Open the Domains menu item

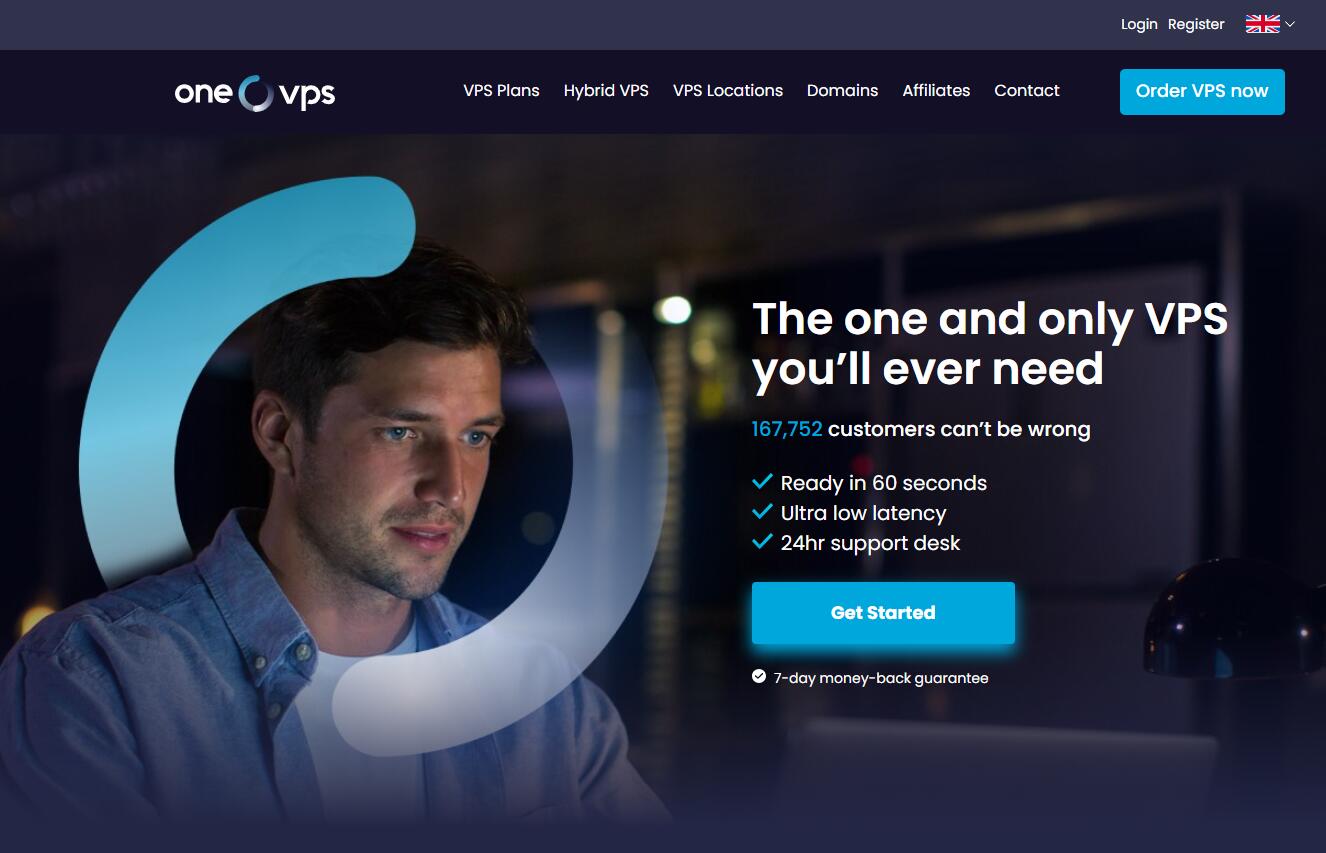point(842,90)
